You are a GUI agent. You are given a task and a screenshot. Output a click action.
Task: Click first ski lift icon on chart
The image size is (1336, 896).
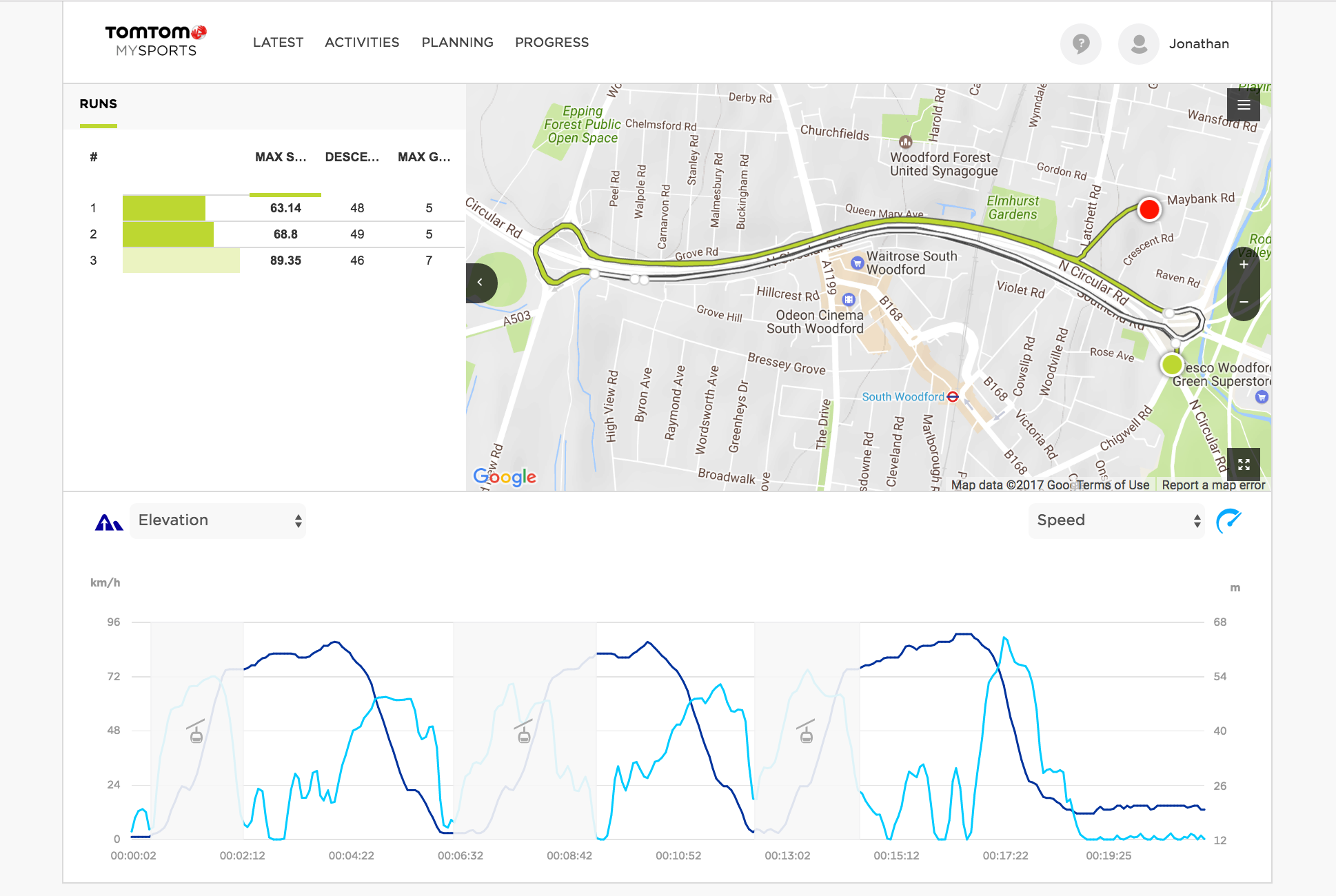(x=196, y=732)
